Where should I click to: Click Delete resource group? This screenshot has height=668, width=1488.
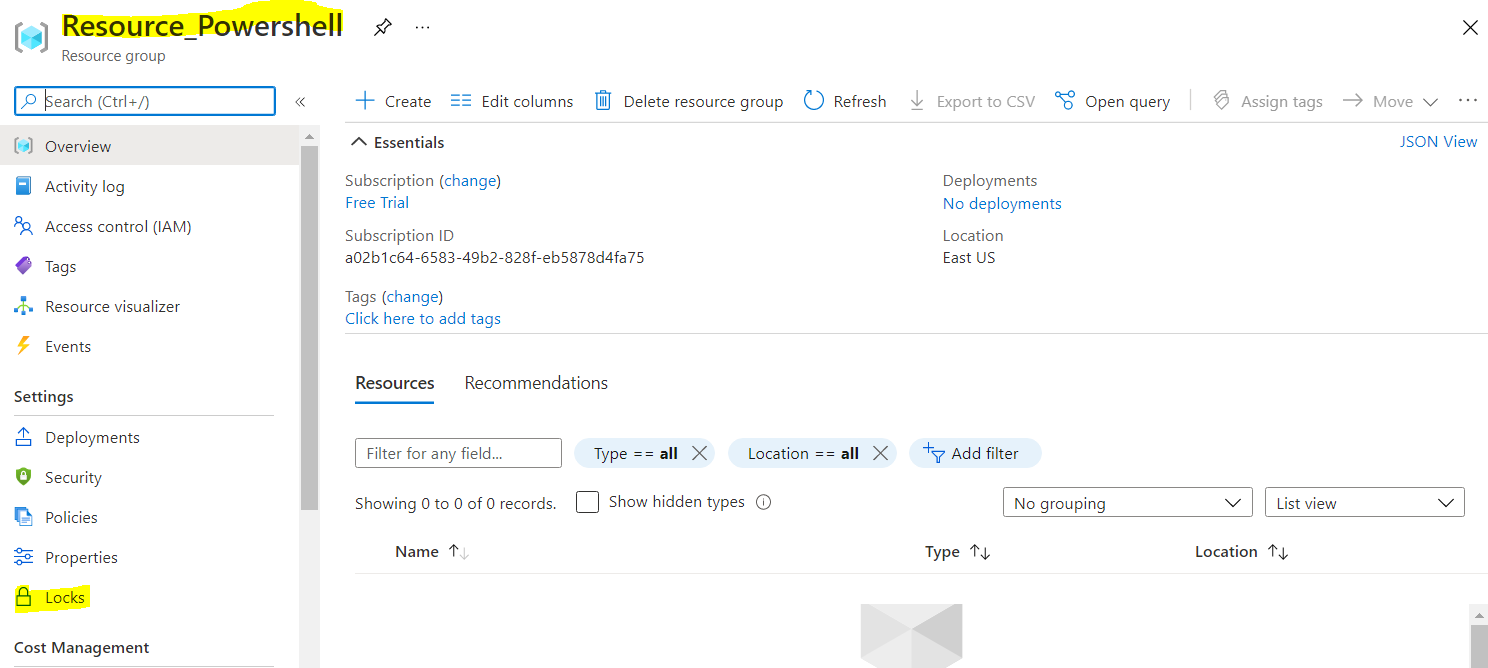click(x=689, y=101)
